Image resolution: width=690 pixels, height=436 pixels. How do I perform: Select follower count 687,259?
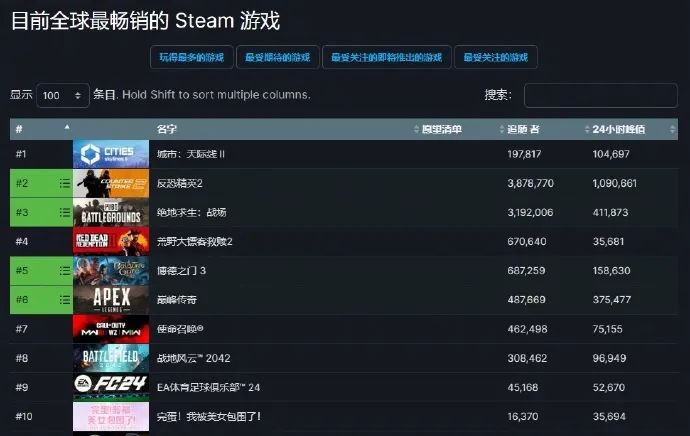526,271
